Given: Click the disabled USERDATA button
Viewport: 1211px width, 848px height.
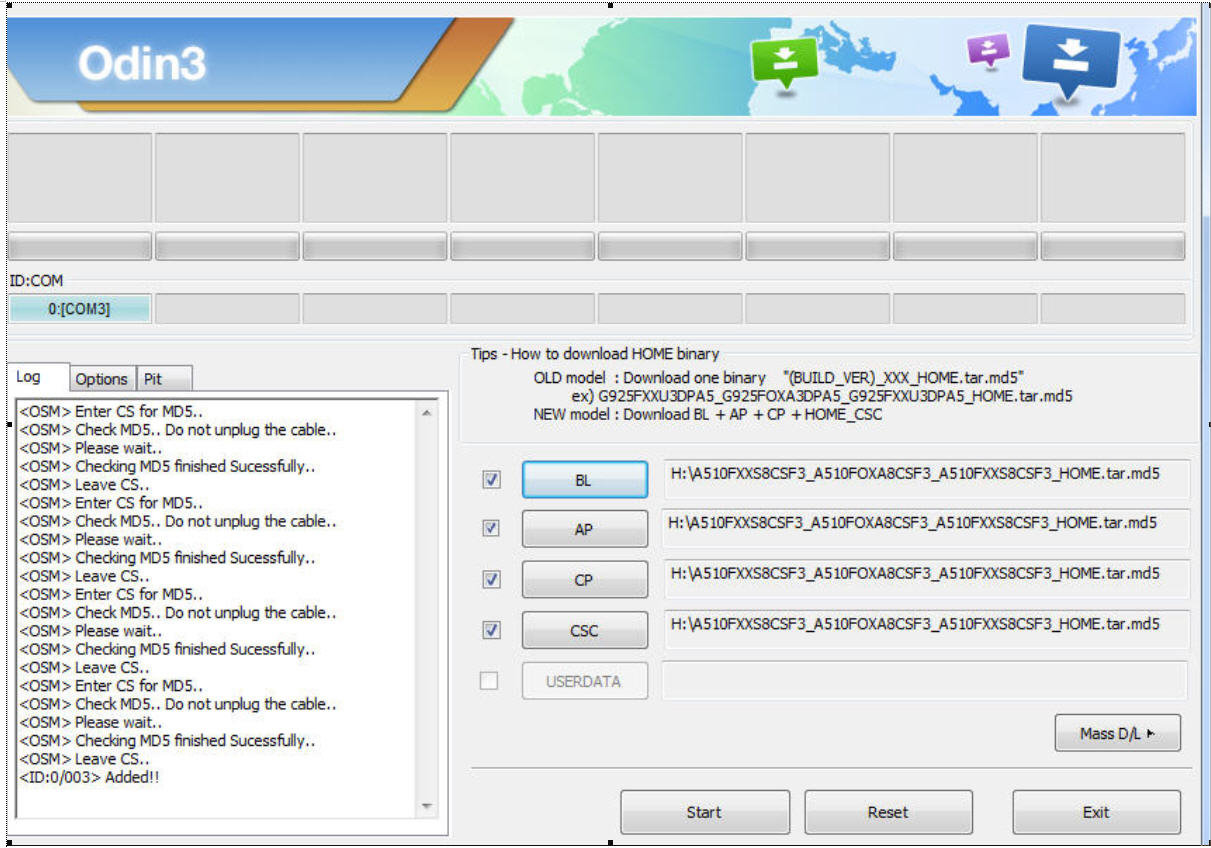Looking at the screenshot, I should tap(584, 681).
